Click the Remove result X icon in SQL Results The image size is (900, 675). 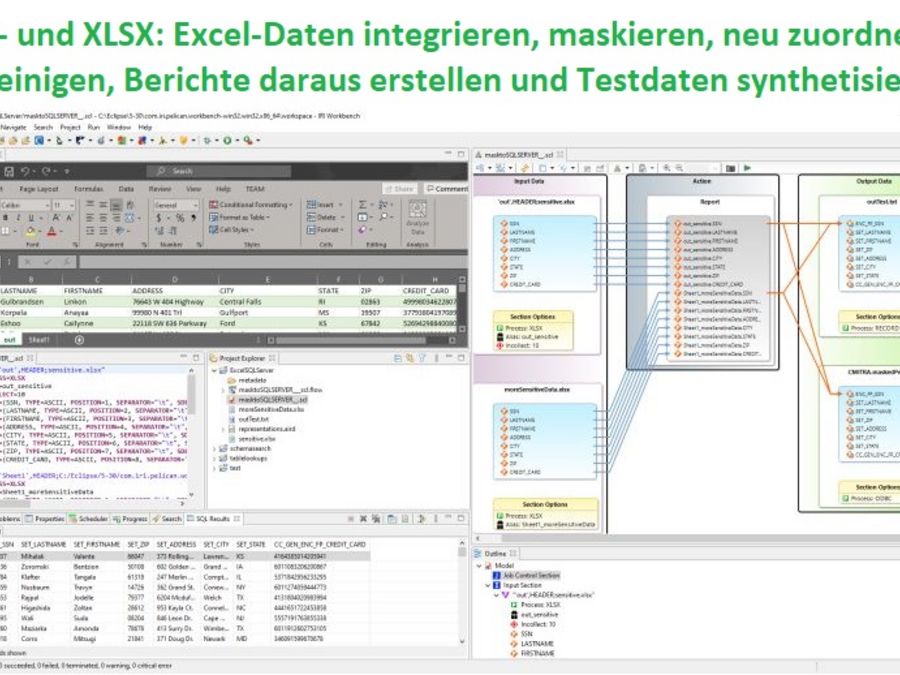pos(363,519)
